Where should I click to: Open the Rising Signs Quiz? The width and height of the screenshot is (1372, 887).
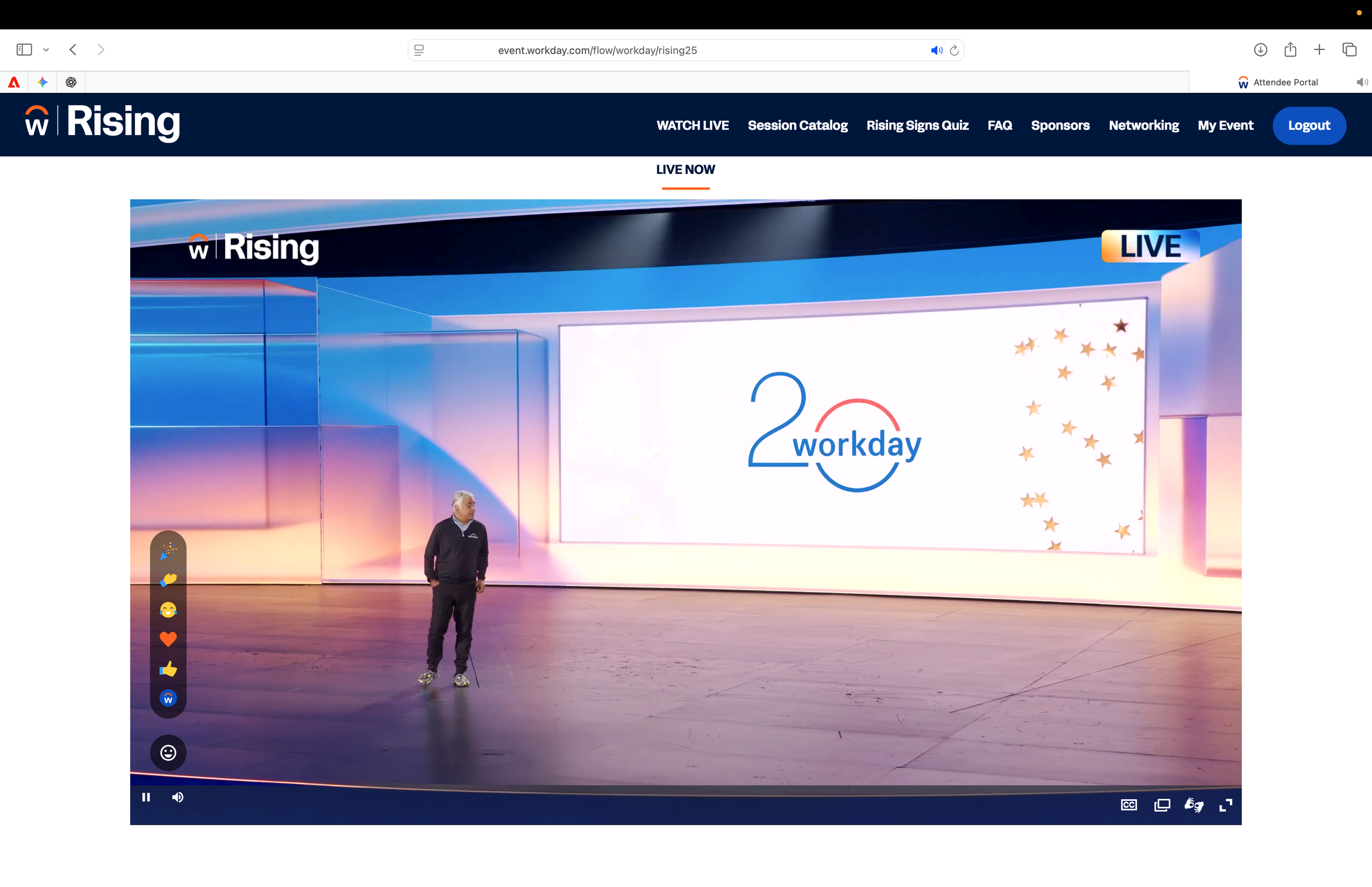click(917, 126)
